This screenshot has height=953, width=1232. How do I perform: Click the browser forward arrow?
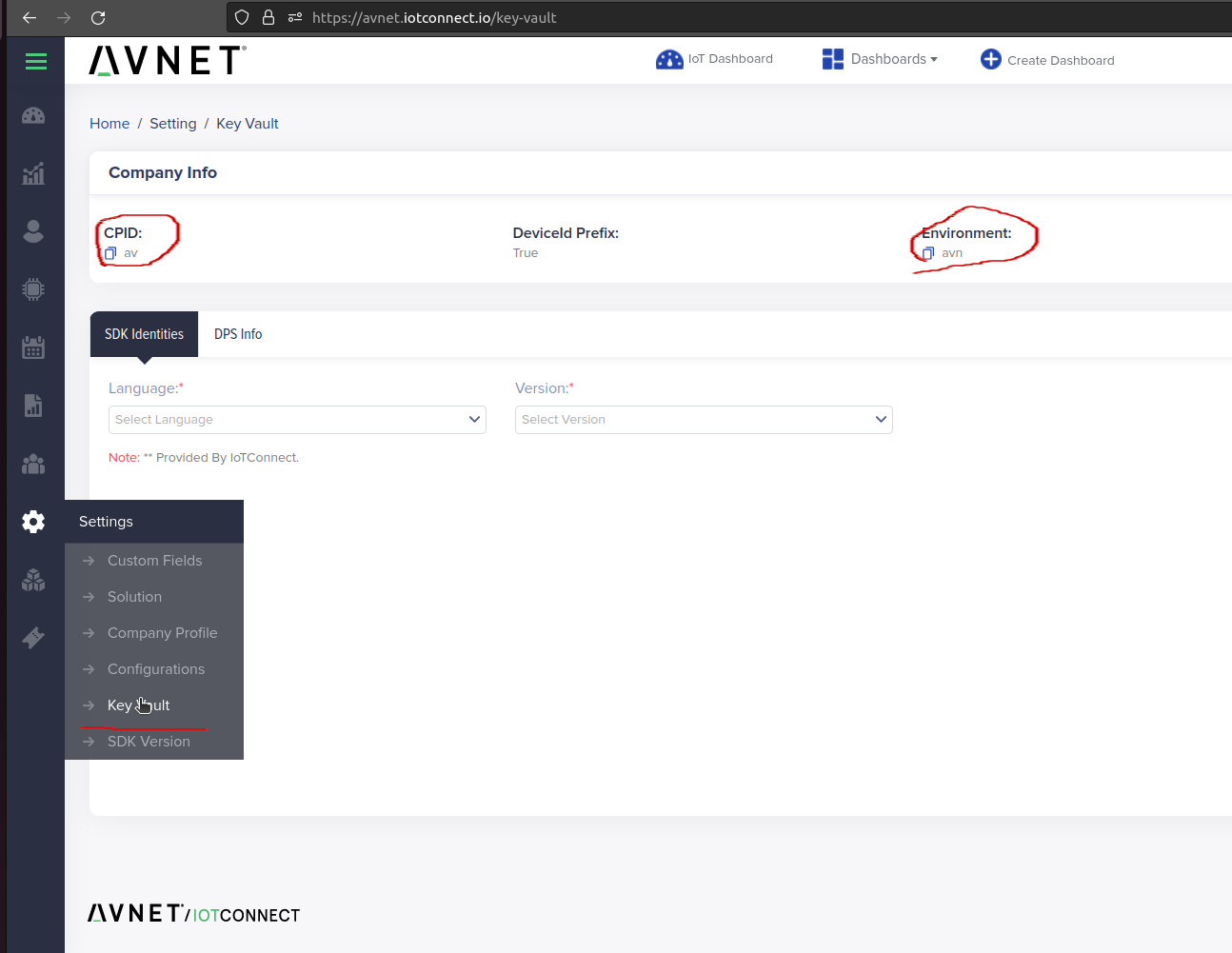[64, 17]
